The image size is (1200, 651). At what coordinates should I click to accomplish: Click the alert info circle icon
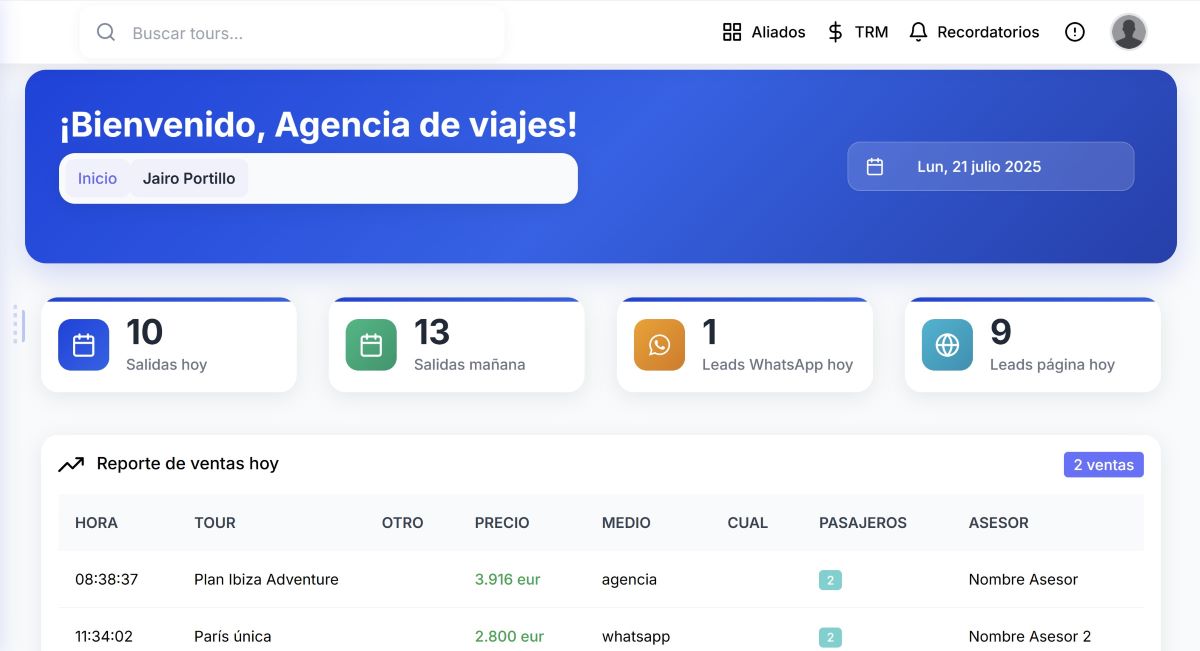[x=1075, y=32]
